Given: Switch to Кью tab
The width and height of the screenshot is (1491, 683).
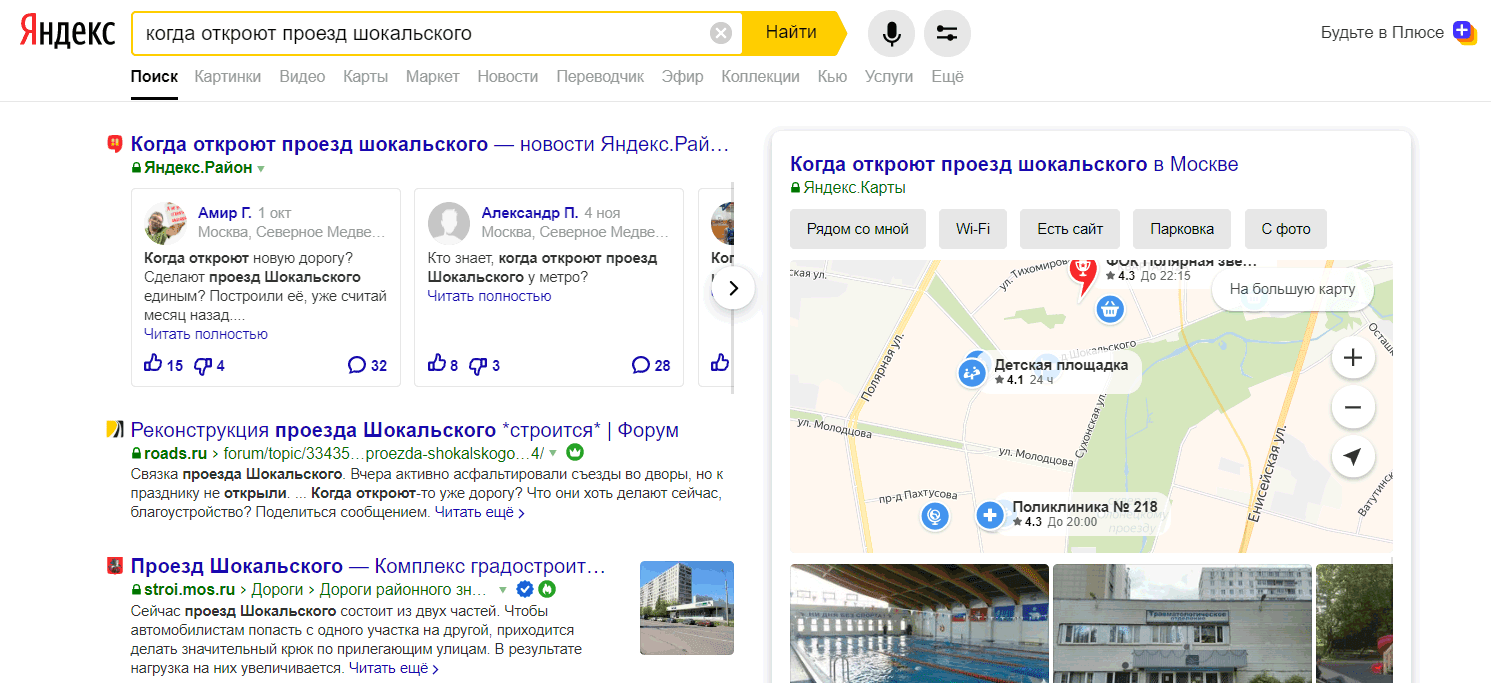Looking at the screenshot, I should click(832, 76).
